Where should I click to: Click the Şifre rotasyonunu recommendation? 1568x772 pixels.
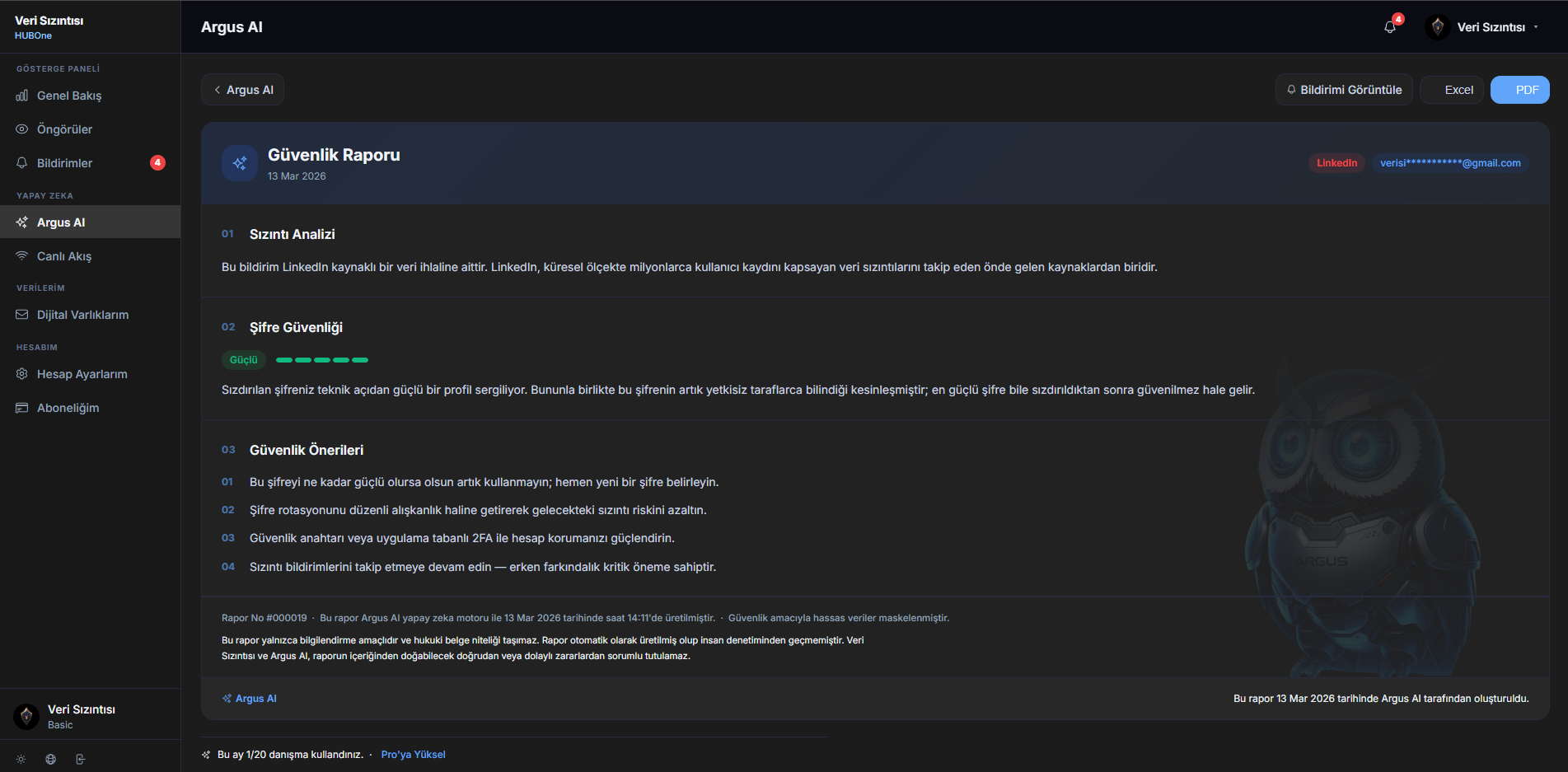(478, 510)
